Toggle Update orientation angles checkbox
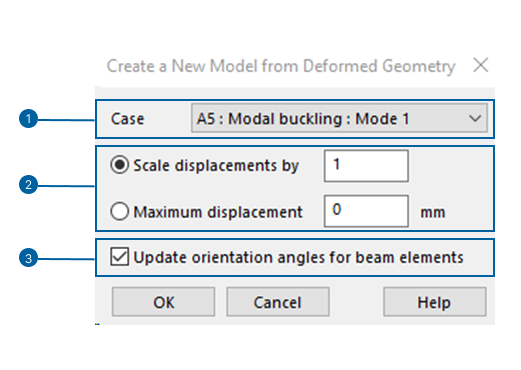The height and width of the screenshot is (370, 521). [x=119, y=257]
